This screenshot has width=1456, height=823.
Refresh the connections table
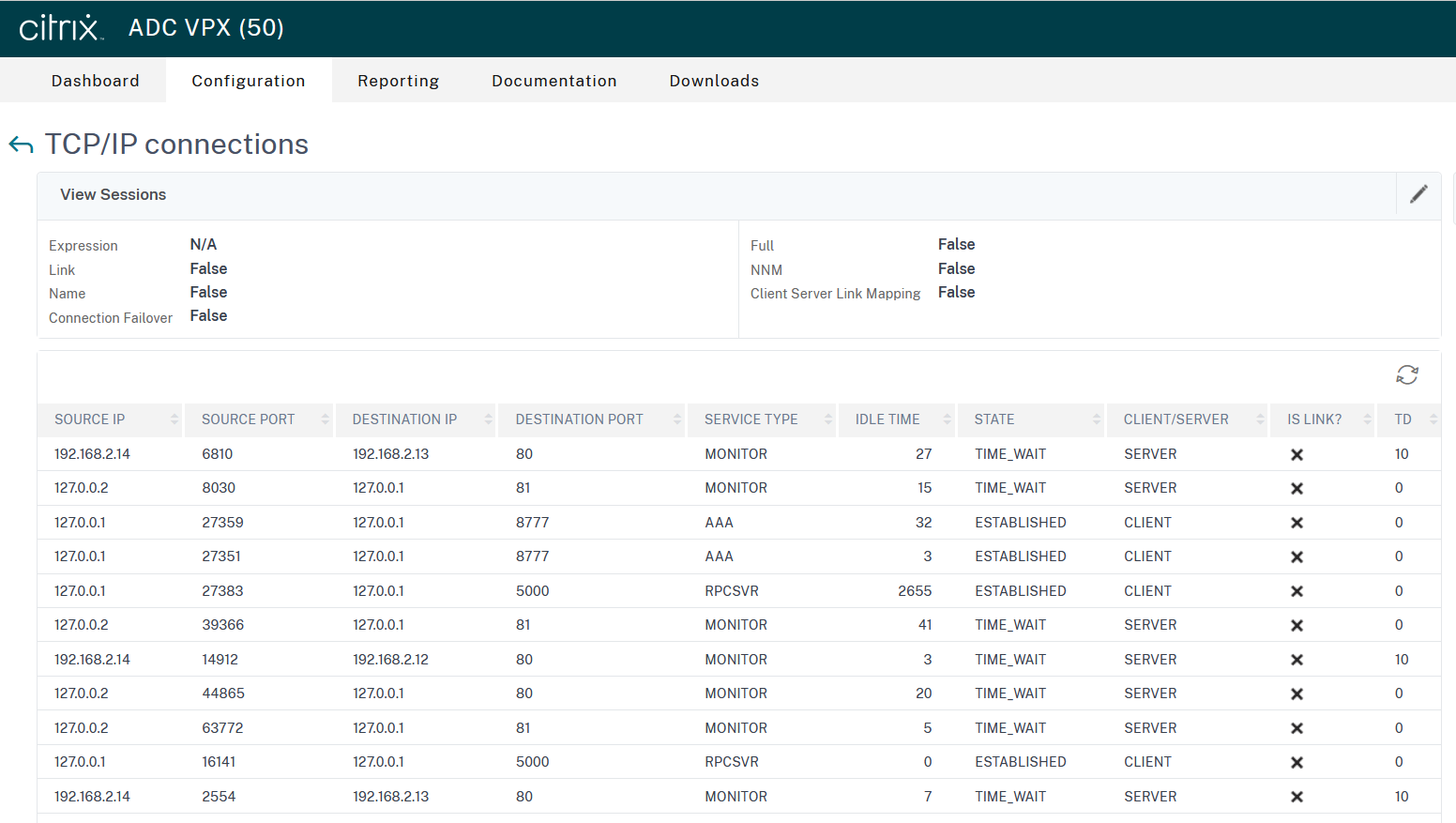(x=1406, y=375)
